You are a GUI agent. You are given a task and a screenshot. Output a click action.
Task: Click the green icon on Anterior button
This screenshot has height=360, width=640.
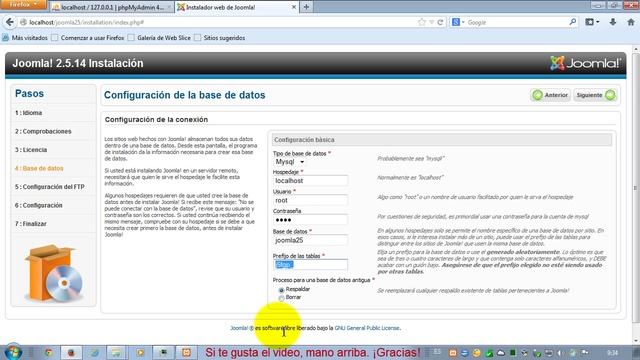pos(538,95)
